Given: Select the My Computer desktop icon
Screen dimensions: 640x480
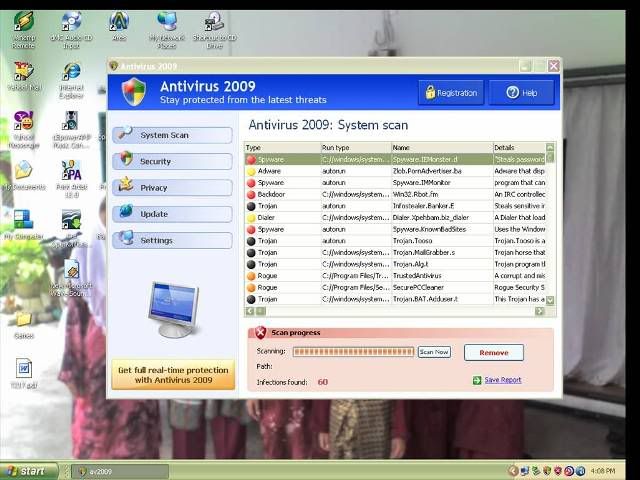Looking at the screenshot, I should (x=24, y=224).
